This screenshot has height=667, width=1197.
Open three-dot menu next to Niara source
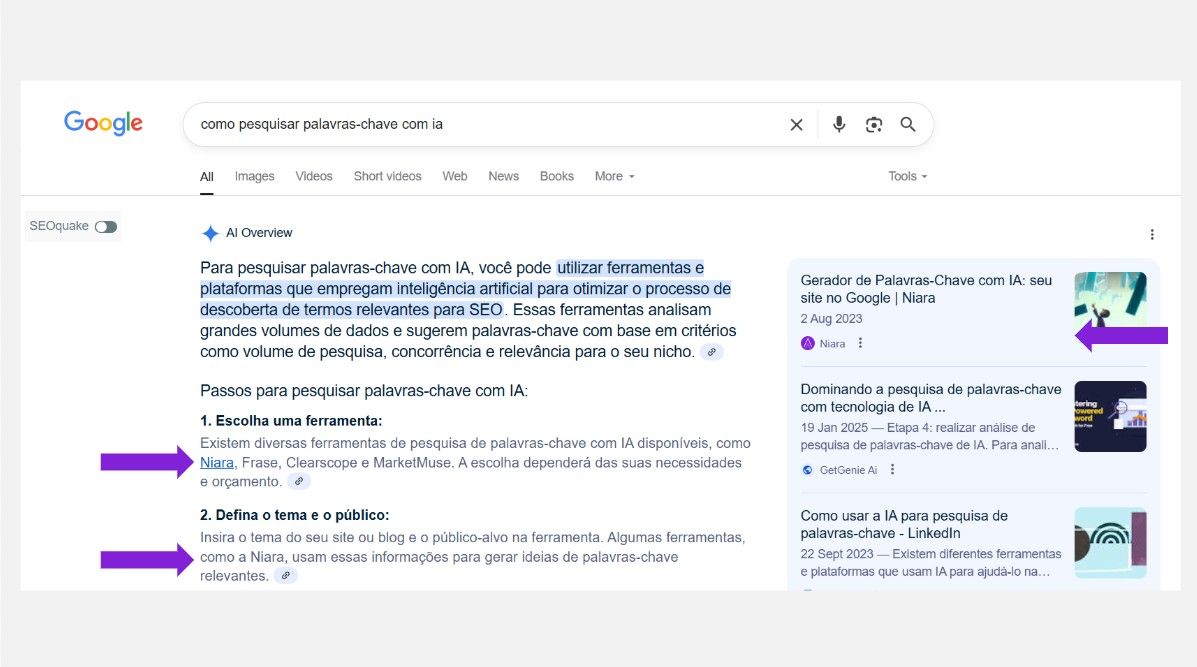[x=860, y=343]
